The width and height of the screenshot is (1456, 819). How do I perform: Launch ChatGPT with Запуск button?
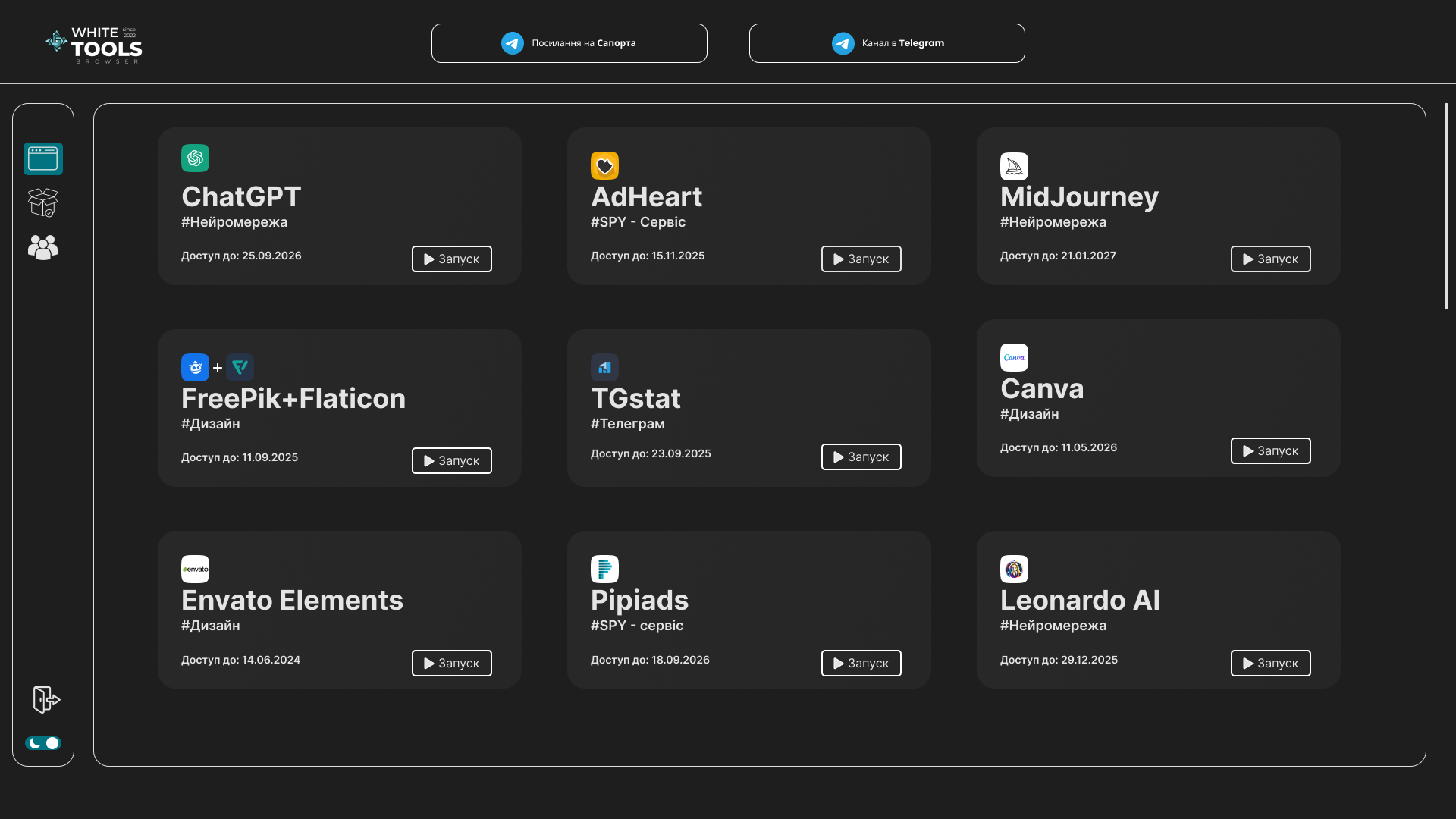pos(451,258)
